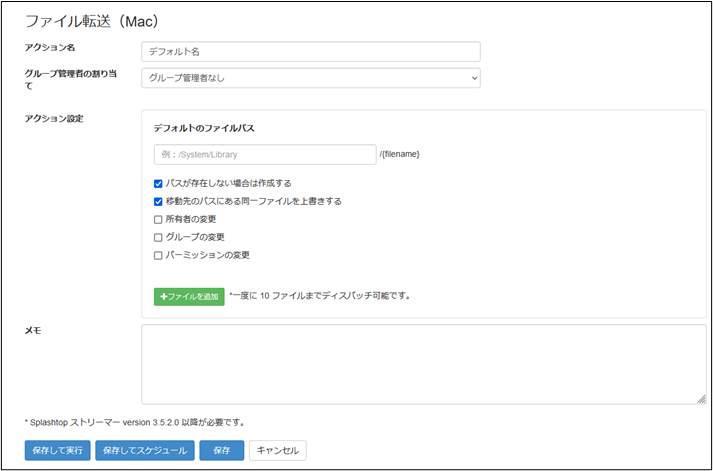
Task: Click the blue 保存 button
Action: coord(222,451)
